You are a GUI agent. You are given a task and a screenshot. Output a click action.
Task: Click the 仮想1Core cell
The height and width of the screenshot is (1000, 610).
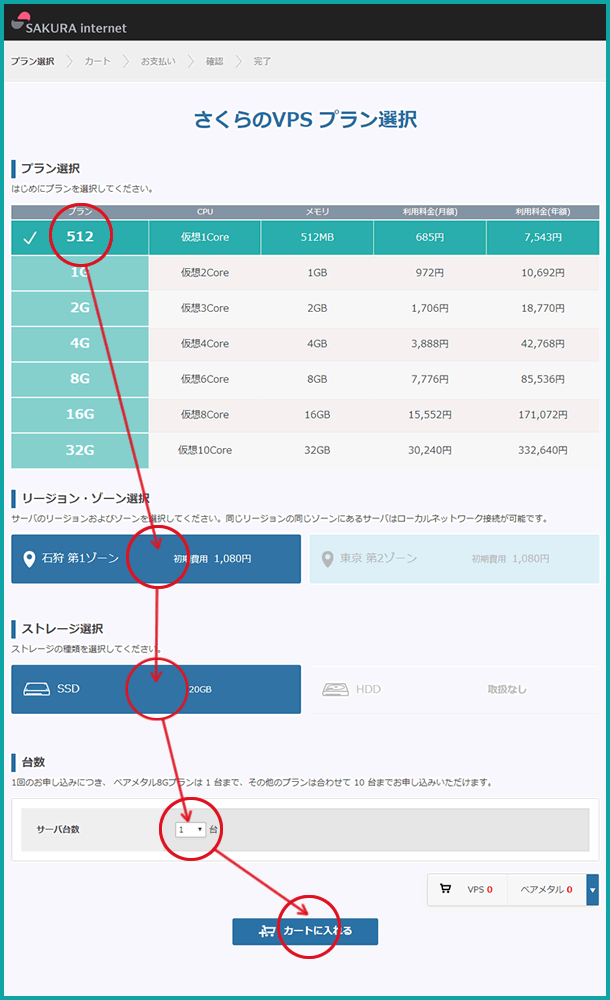click(x=205, y=237)
